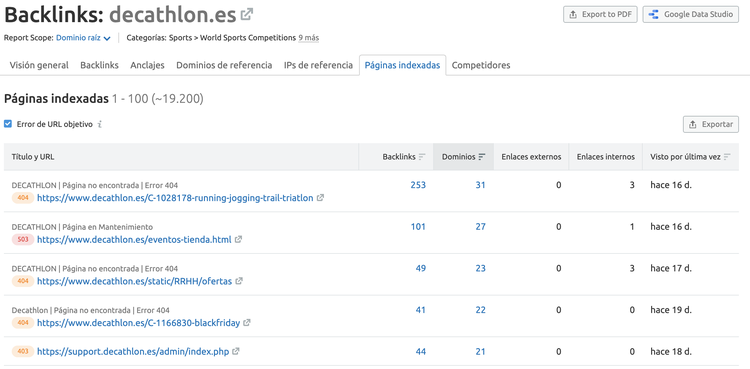Switch to the Backlinks tab
The height and width of the screenshot is (369, 750).
[x=99, y=65]
